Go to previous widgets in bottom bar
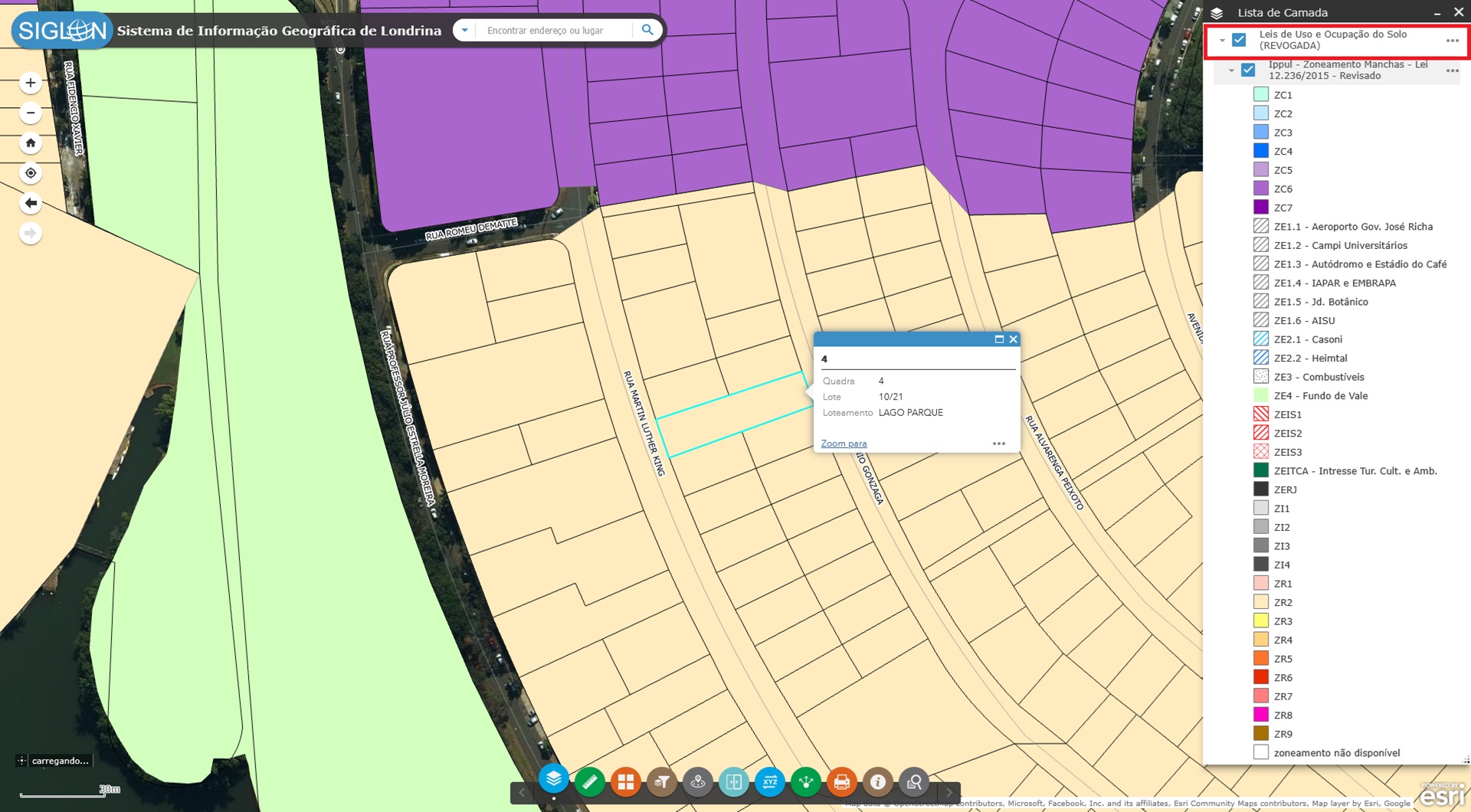The height and width of the screenshot is (812, 1471). click(x=522, y=792)
